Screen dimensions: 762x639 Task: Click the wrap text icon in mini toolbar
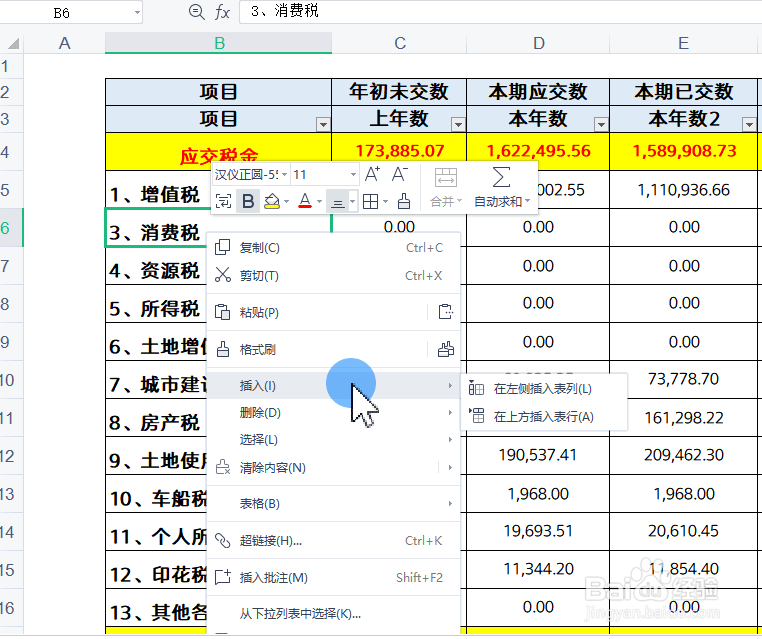click(x=223, y=201)
